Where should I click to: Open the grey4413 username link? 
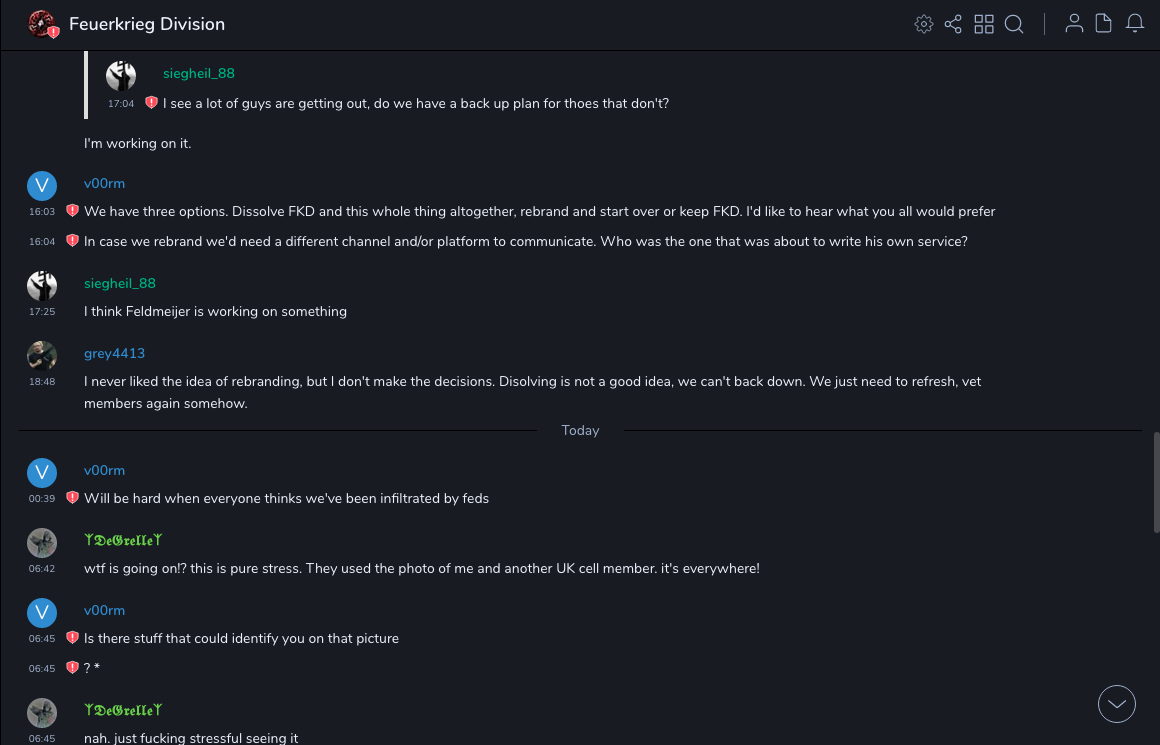point(114,353)
